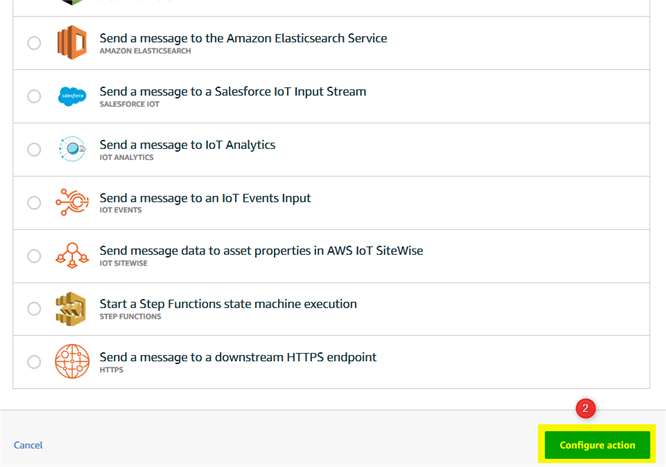Click the IoT SiteWise icon
This screenshot has width=666, height=467.
tap(72, 256)
